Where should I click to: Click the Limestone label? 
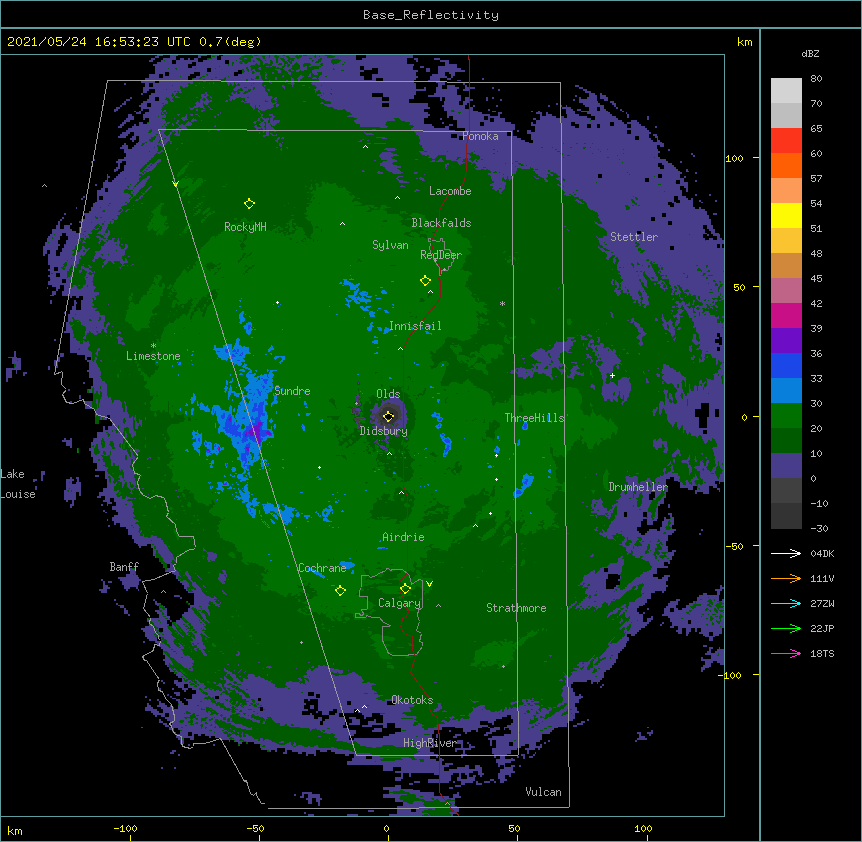(x=153, y=356)
